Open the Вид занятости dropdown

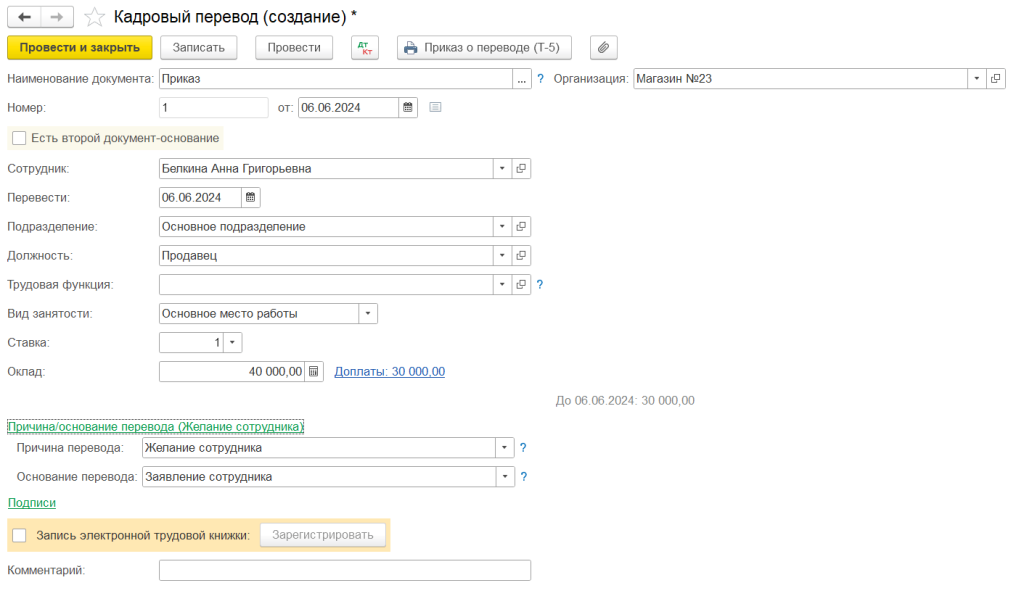[368, 314]
